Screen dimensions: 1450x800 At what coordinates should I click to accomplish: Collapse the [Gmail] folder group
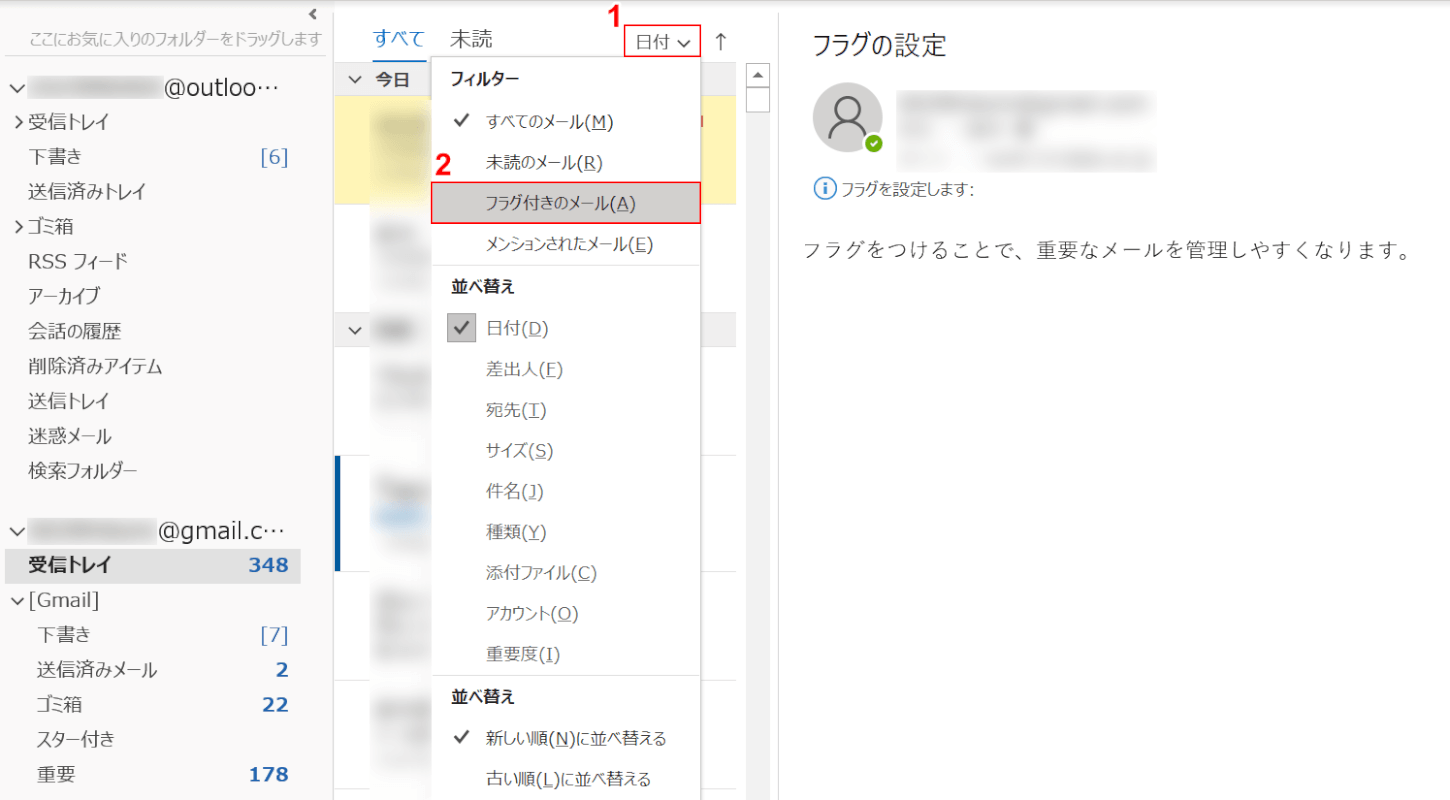16,600
